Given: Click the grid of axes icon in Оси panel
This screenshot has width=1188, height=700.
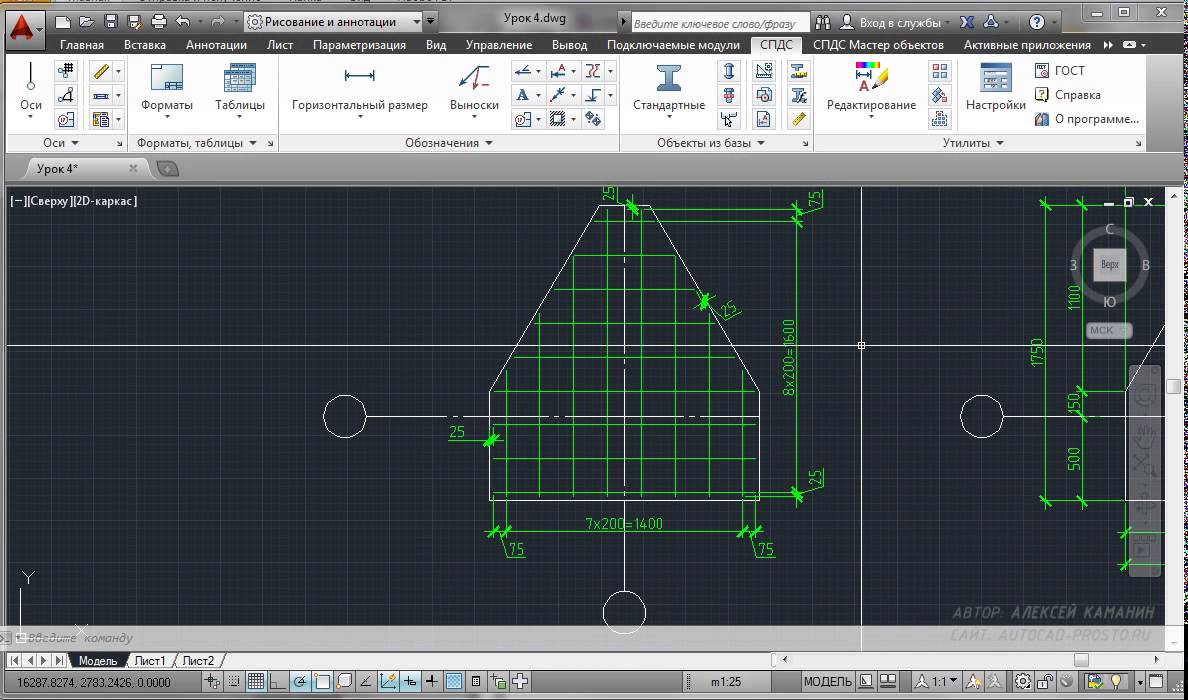Looking at the screenshot, I should point(66,71).
